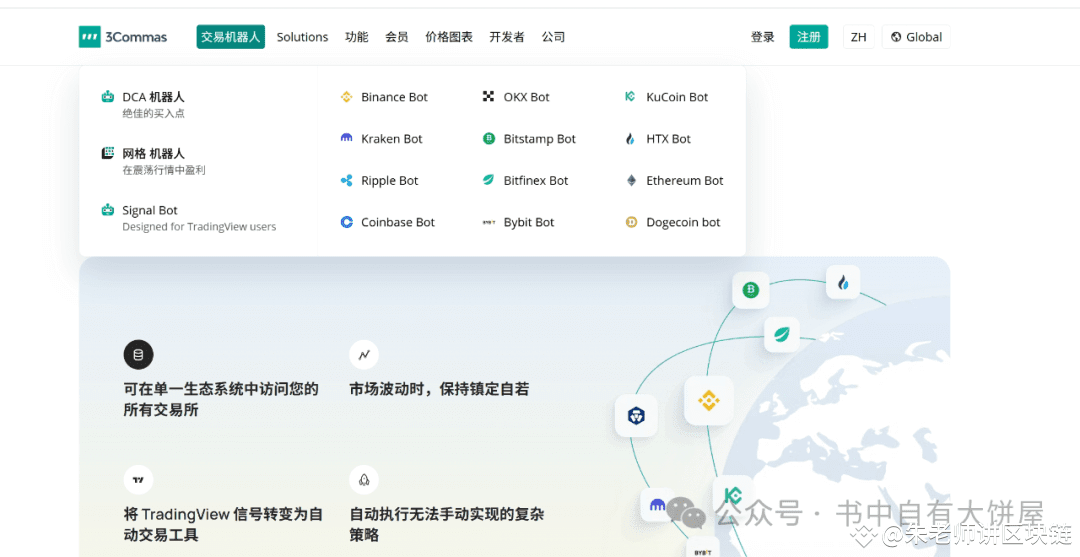Select the Bitfinex Bot link
Viewport: 1080px width, 557px height.
[x=535, y=181]
